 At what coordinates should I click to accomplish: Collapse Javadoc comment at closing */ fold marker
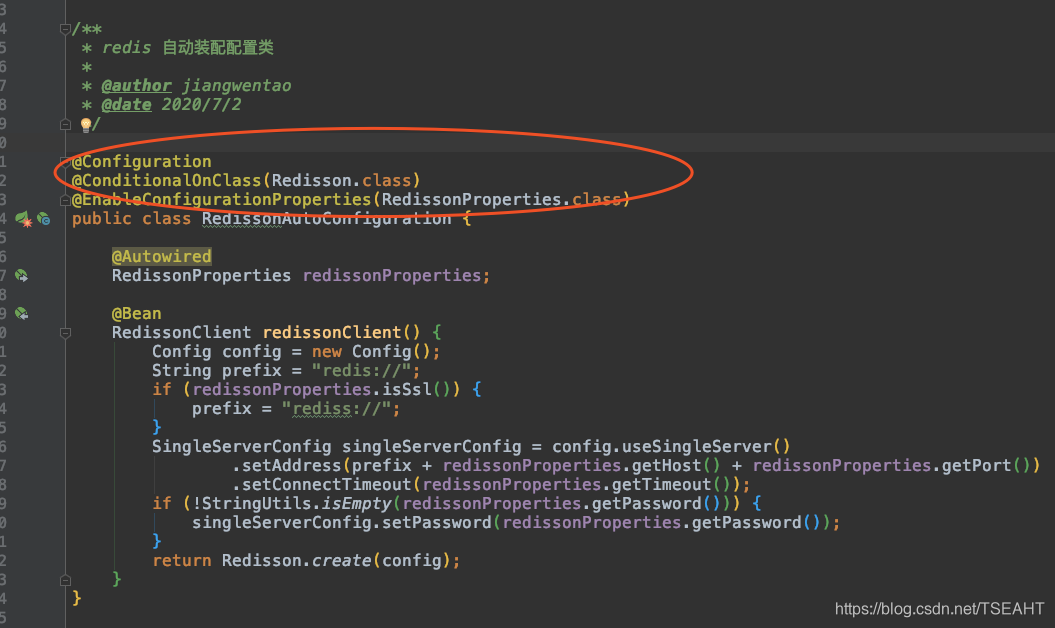click(65, 124)
